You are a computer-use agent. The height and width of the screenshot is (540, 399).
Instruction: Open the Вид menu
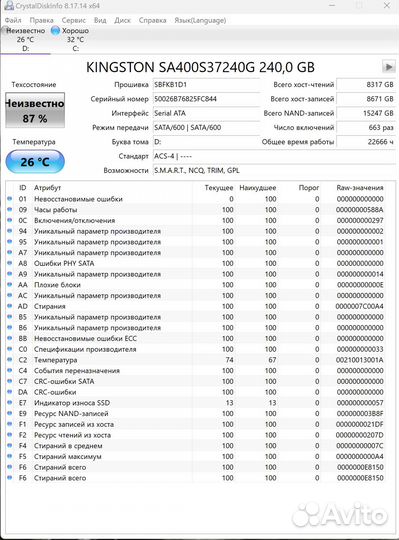tap(100, 20)
